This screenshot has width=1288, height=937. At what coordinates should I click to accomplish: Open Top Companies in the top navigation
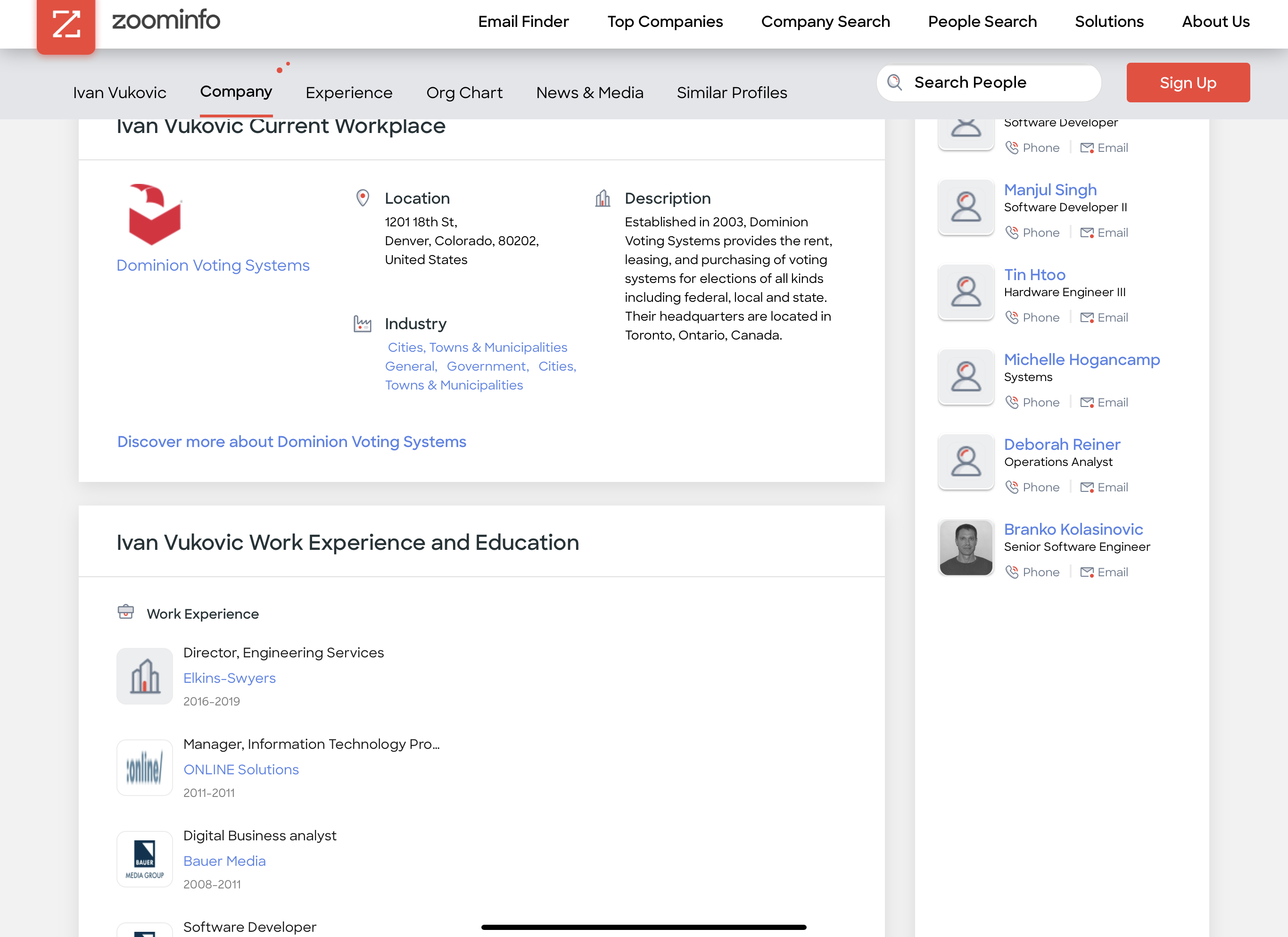[665, 22]
